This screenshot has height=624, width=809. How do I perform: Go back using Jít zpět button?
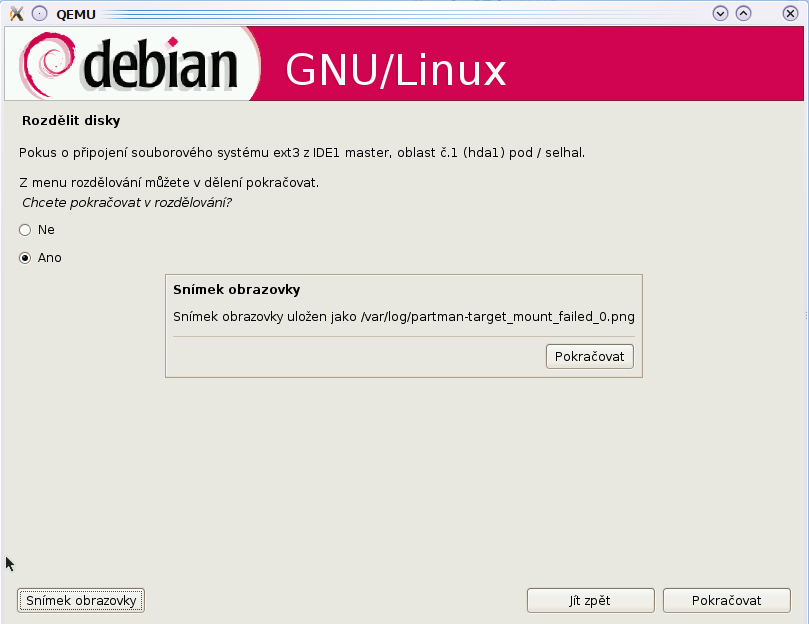coord(591,601)
